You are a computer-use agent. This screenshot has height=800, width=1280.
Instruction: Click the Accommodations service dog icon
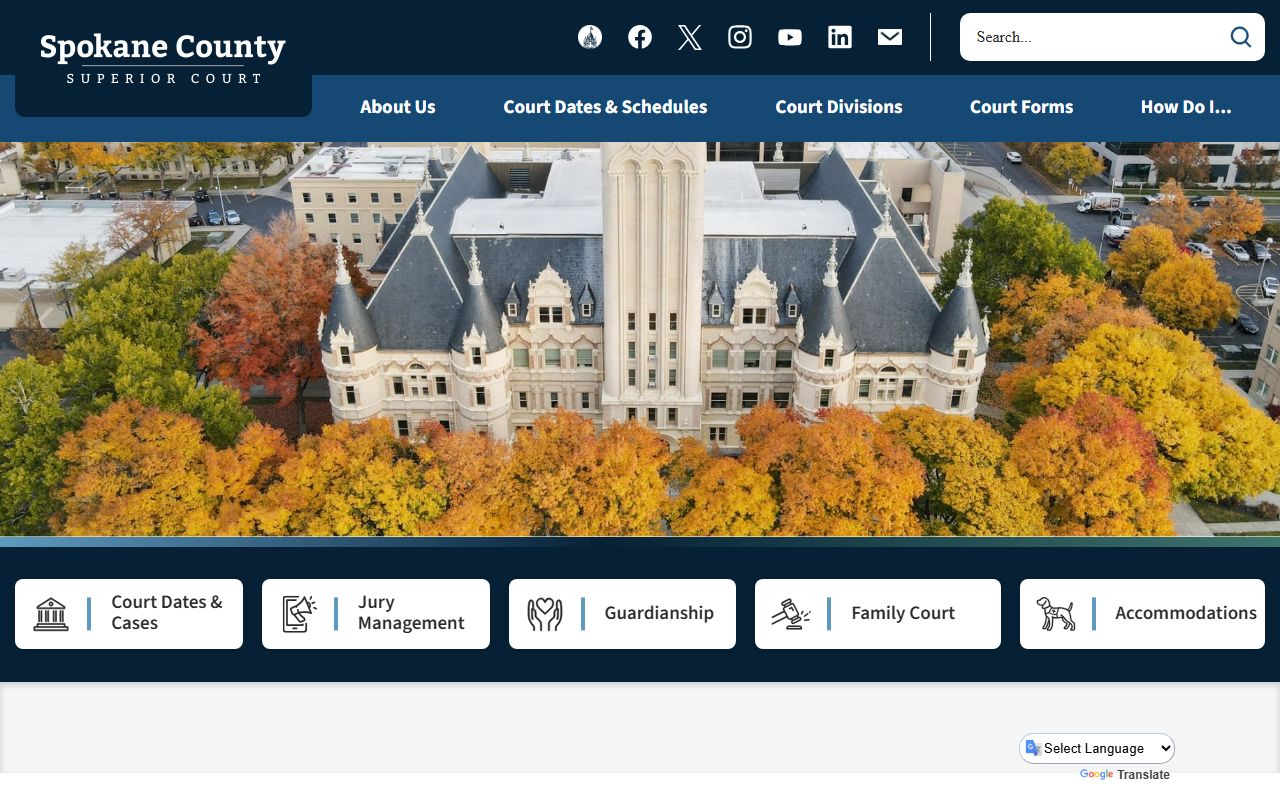coord(1056,614)
